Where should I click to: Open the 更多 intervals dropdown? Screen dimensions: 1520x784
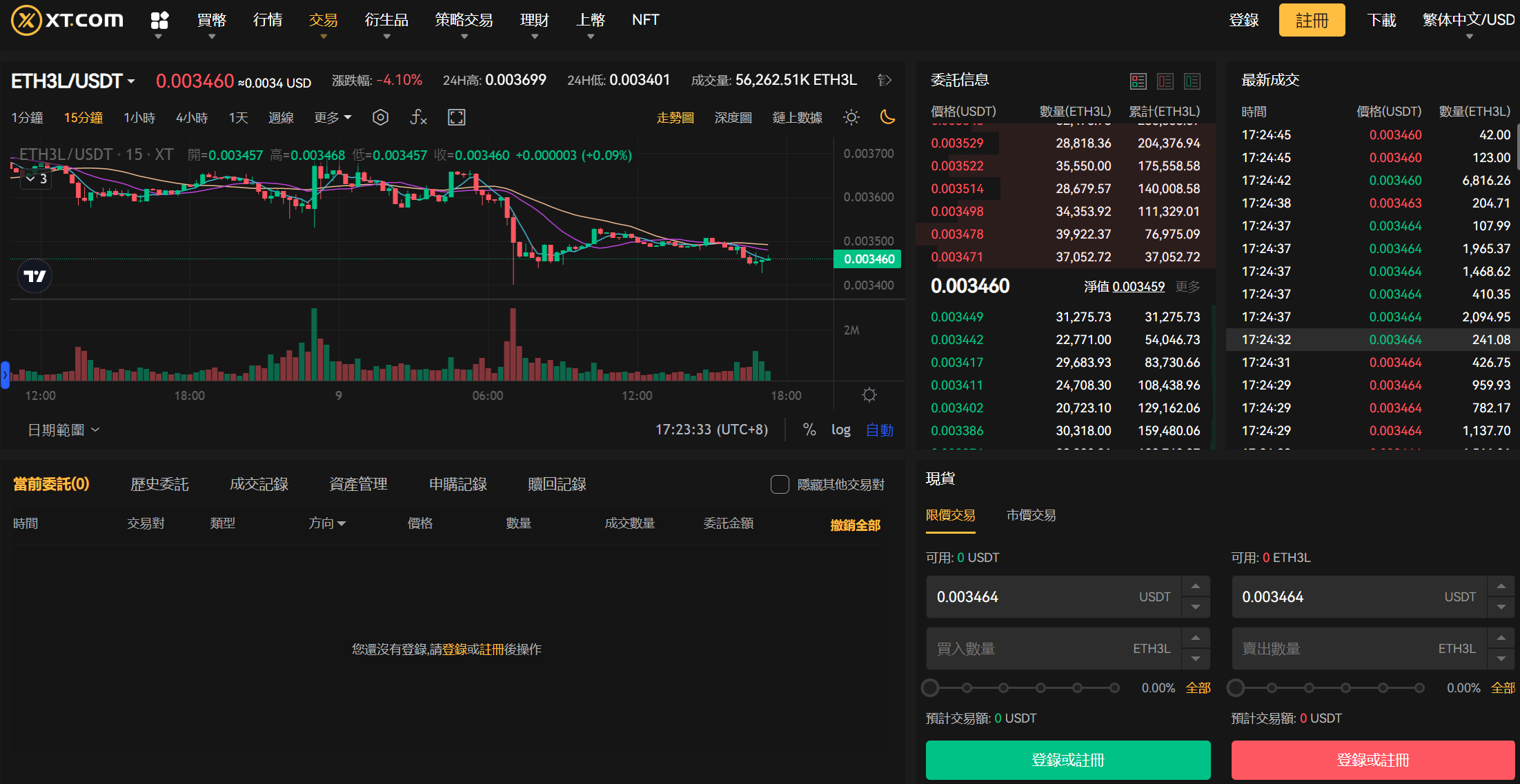pos(333,118)
